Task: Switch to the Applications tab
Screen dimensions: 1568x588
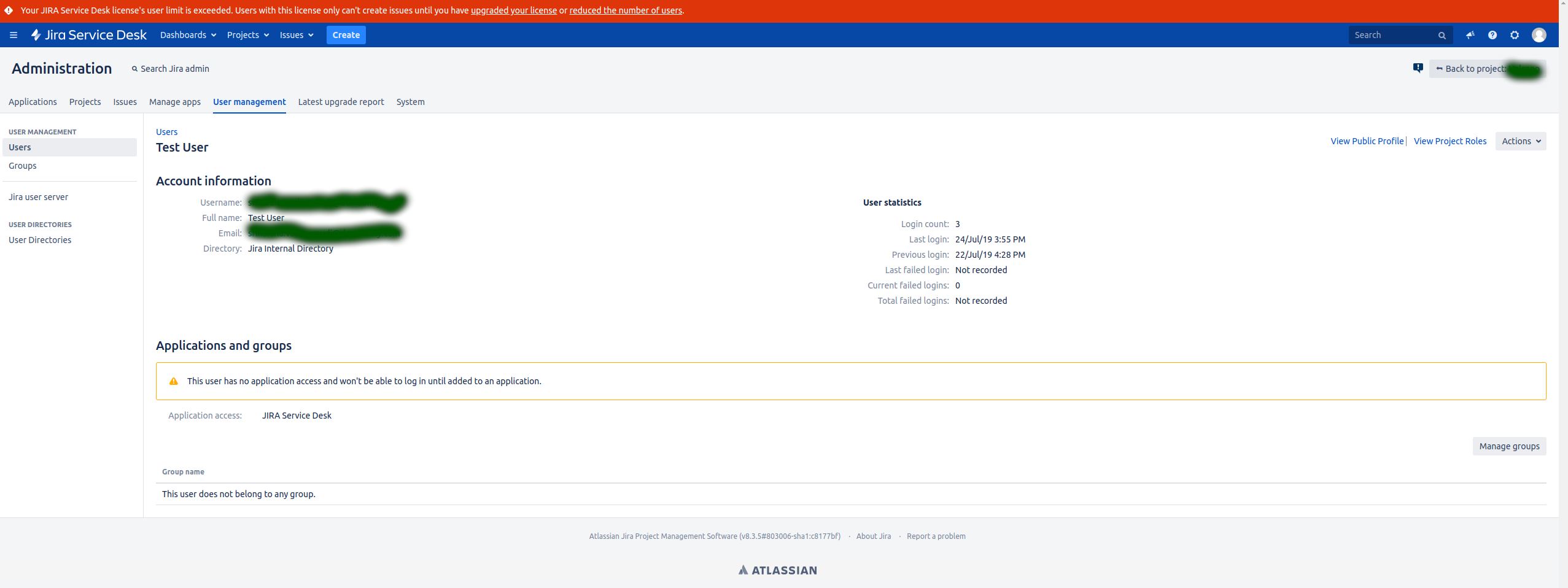Action: 33,102
